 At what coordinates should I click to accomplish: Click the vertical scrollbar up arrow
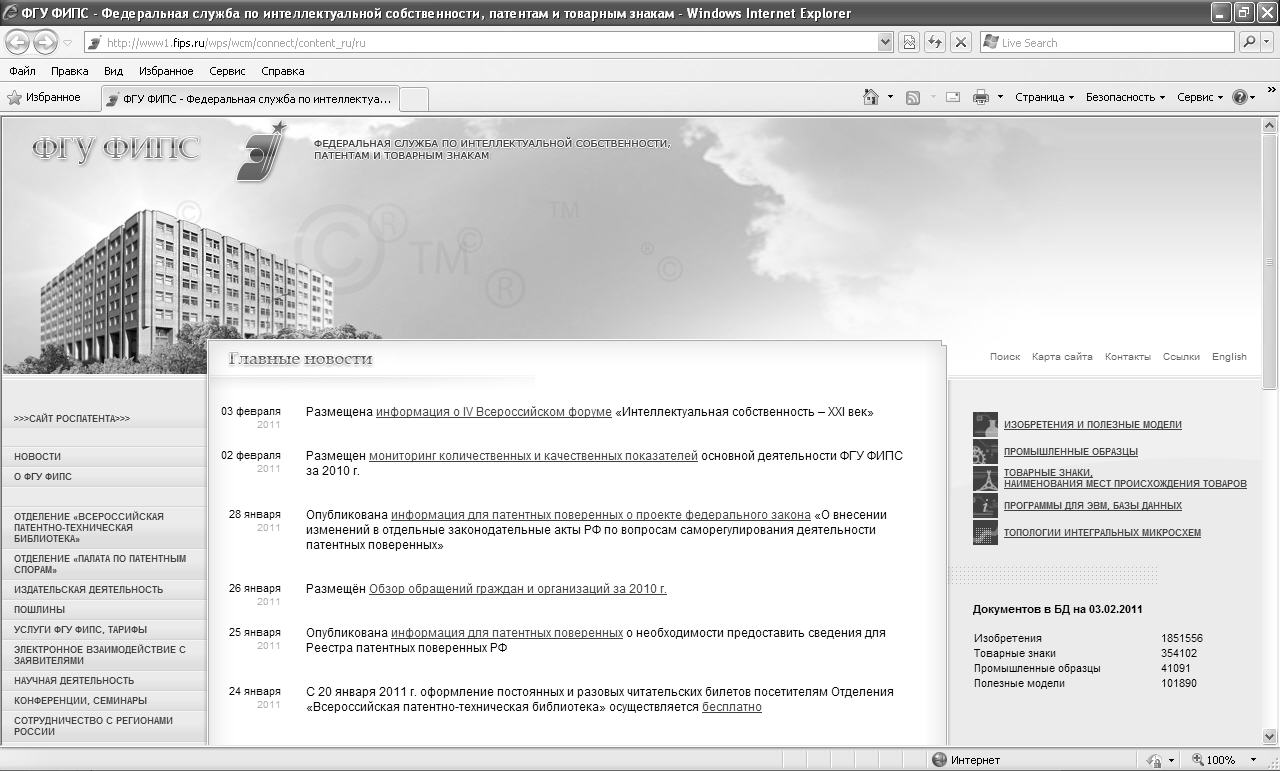click(x=1270, y=126)
